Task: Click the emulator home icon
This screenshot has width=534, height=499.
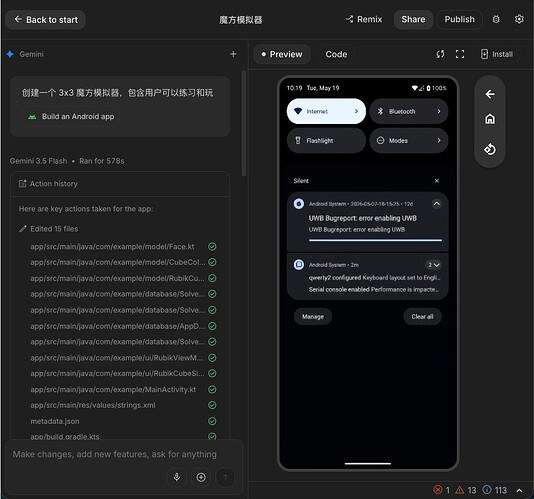Action: pos(490,119)
